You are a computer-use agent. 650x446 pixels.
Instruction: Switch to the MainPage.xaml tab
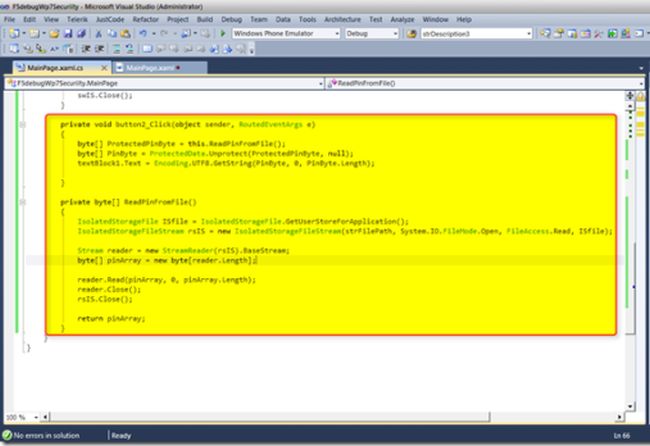(148, 67)
